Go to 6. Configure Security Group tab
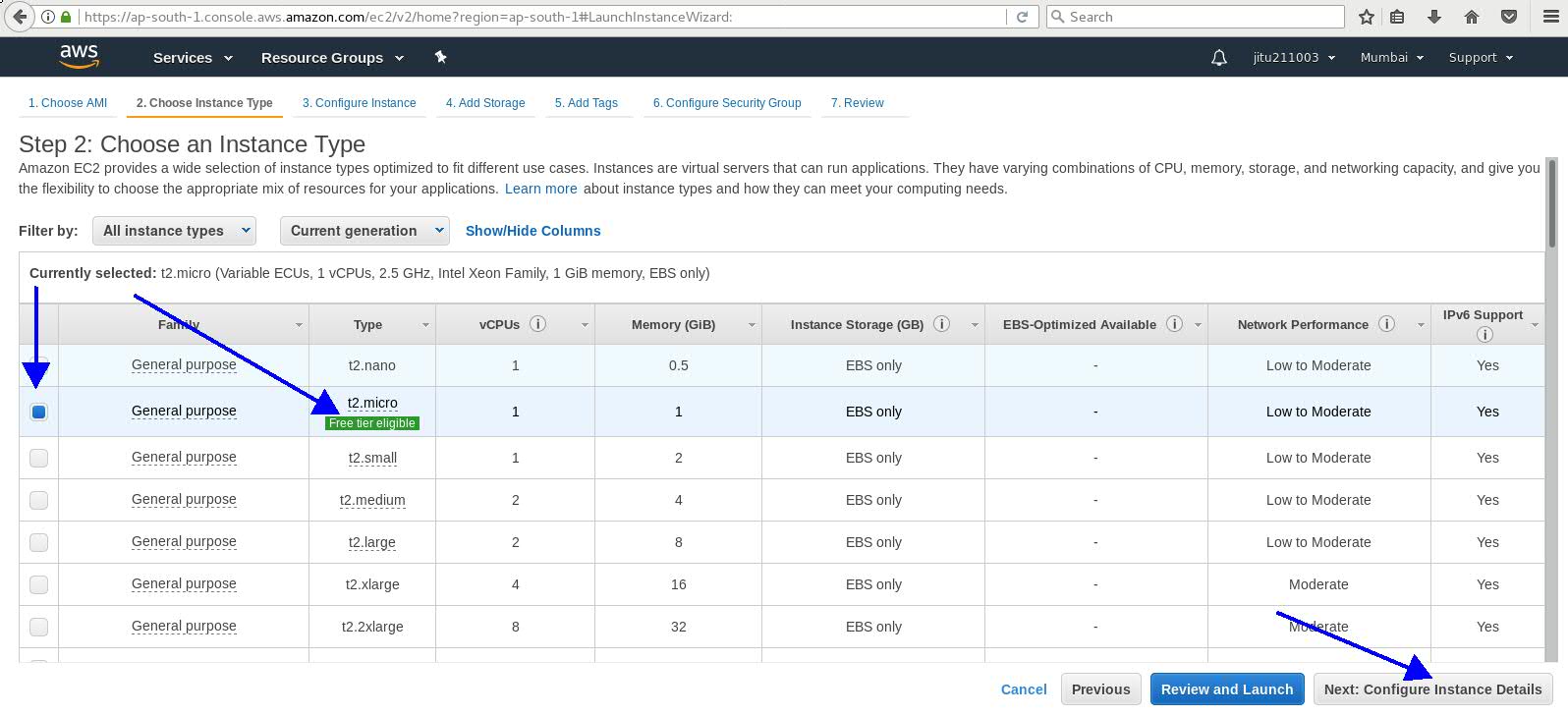 727,103
